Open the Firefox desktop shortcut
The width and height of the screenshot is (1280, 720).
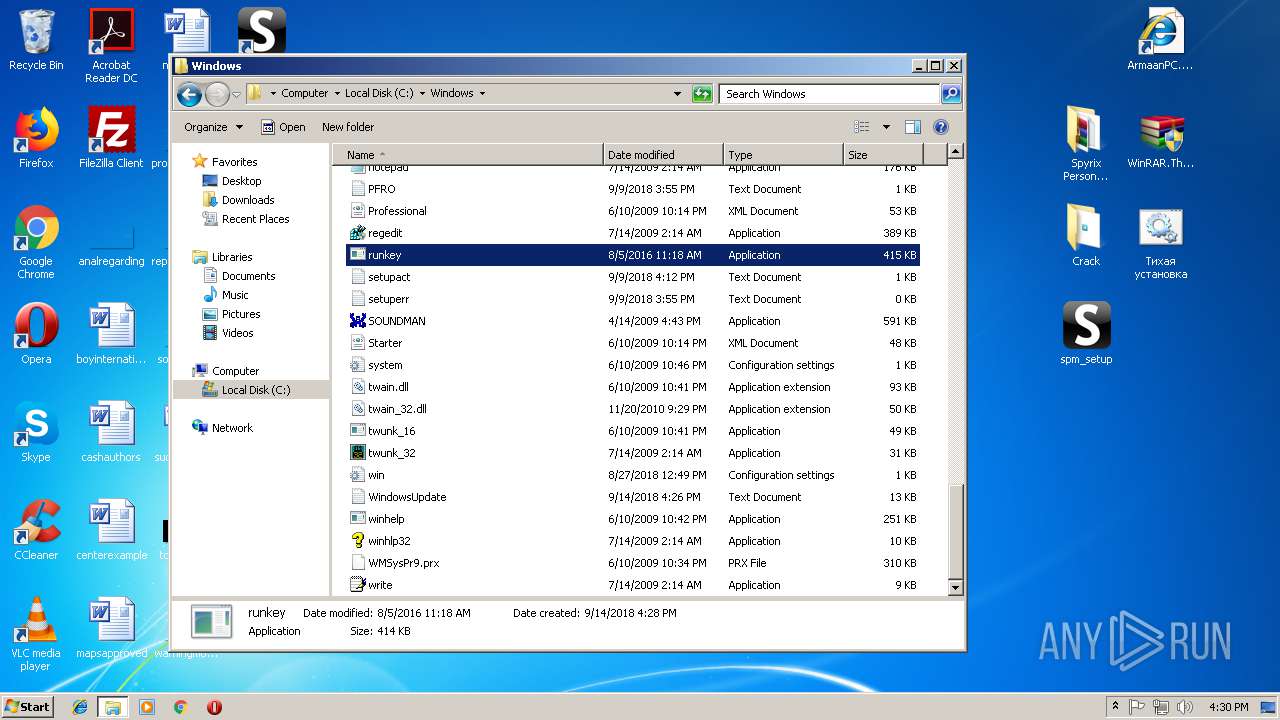click(x=36, y=138)
